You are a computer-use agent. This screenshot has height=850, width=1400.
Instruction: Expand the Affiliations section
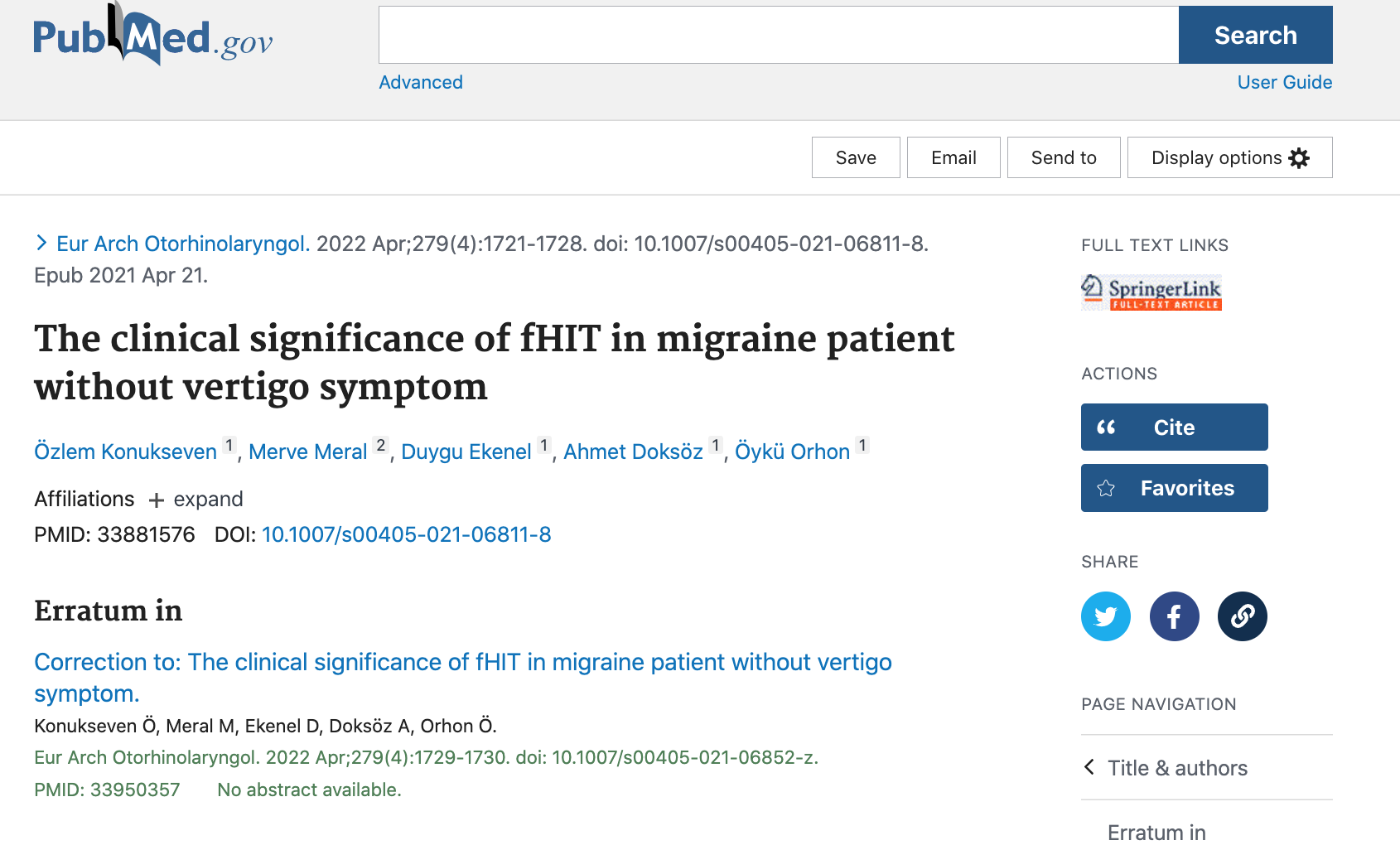196,500
